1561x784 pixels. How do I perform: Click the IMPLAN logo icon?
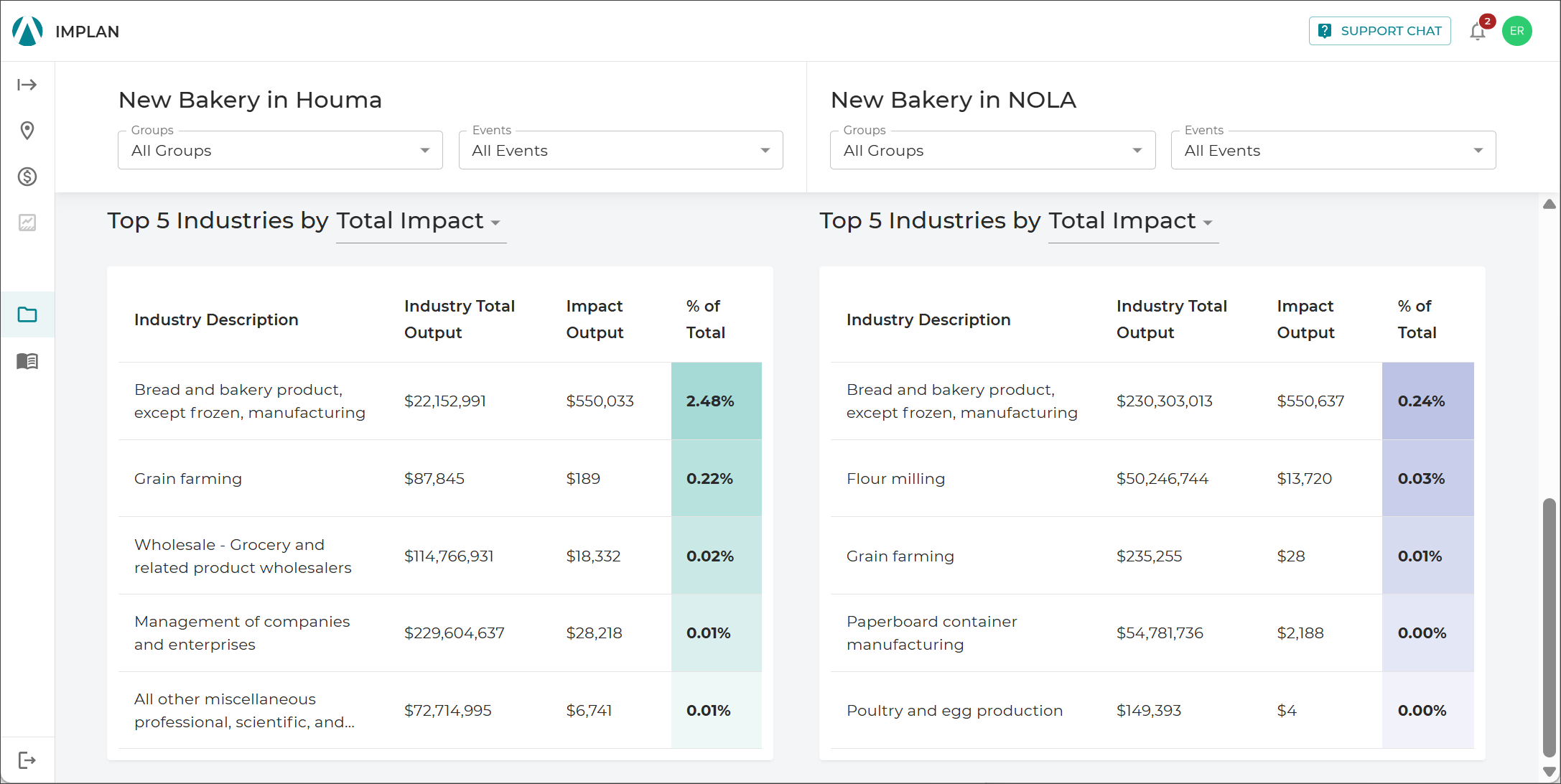tap(27, 31)
